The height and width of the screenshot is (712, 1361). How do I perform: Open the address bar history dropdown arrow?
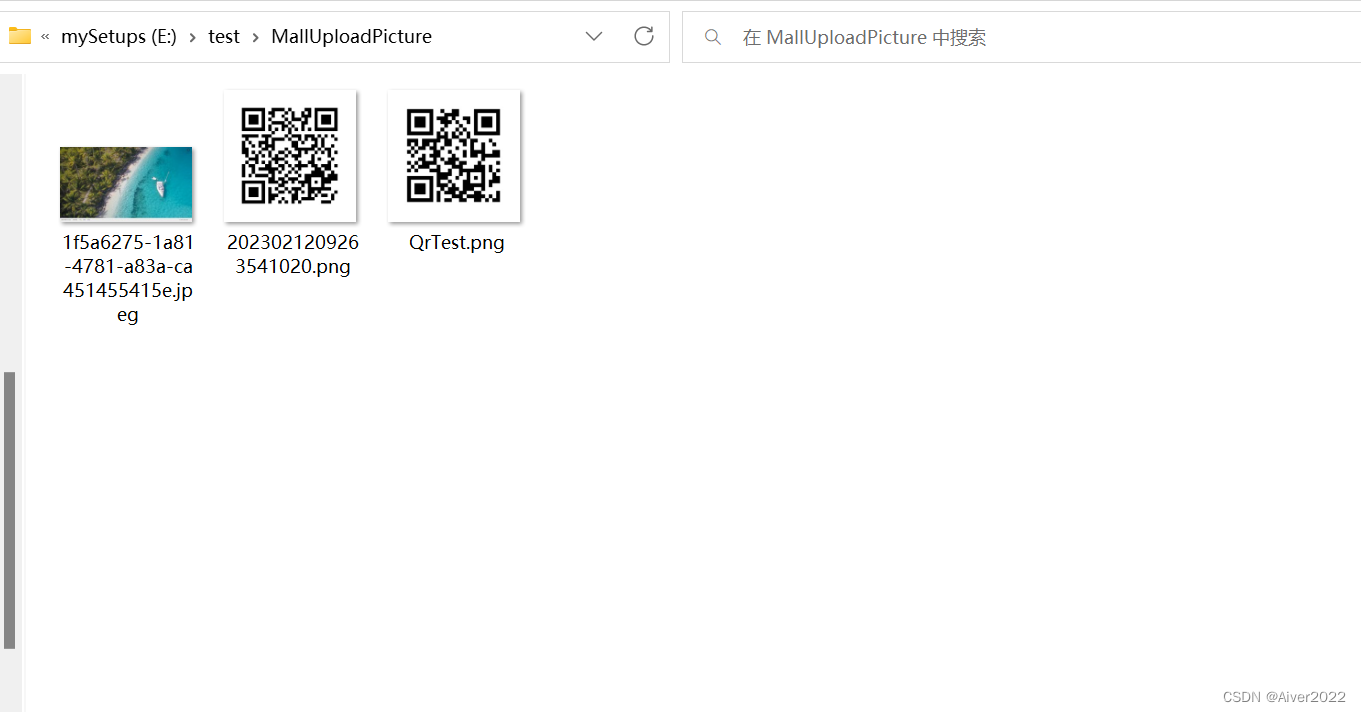pyautogui.click(x=593, y=36)
